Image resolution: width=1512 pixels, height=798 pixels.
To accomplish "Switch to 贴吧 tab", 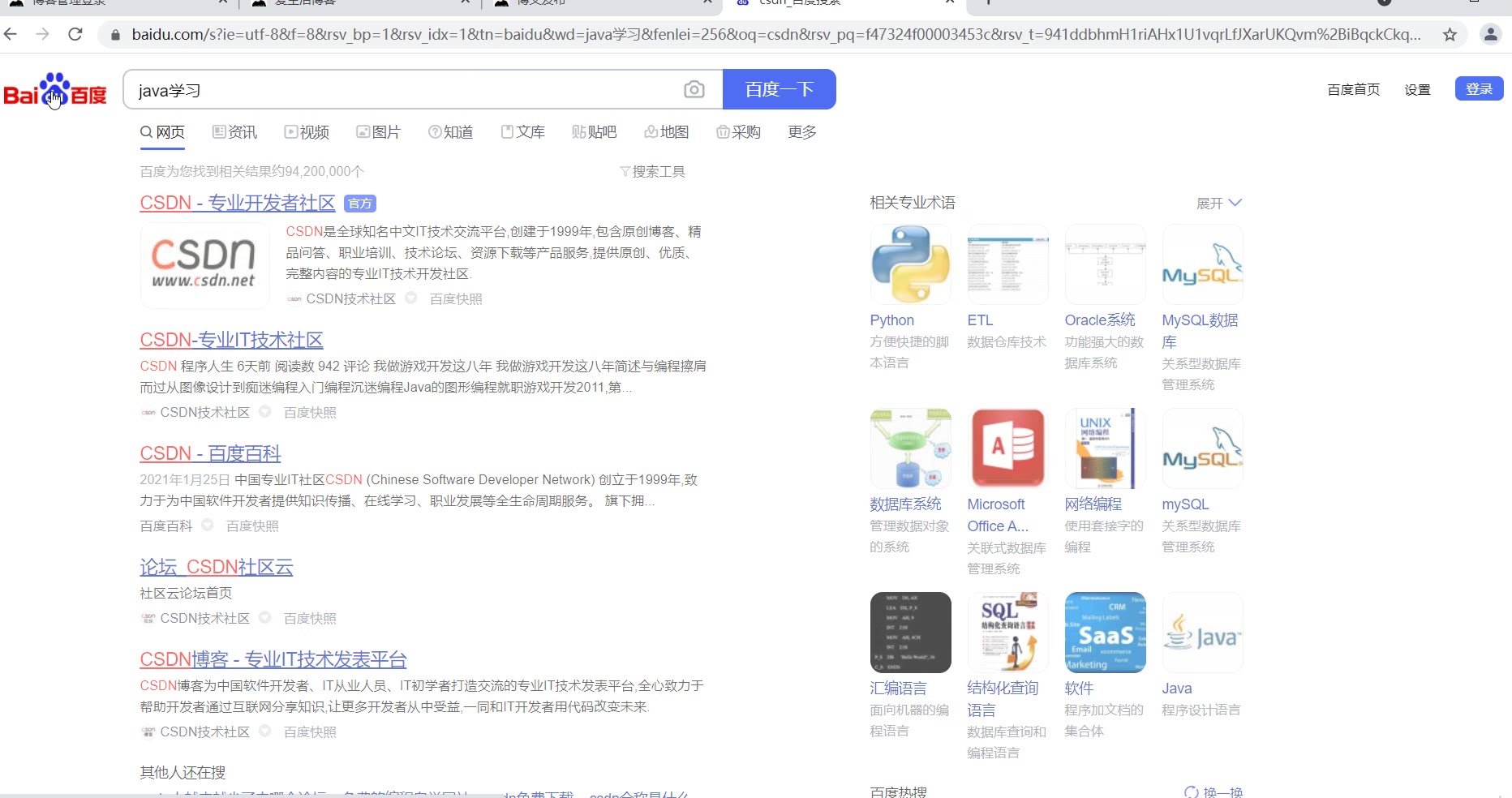I will 595,132.
